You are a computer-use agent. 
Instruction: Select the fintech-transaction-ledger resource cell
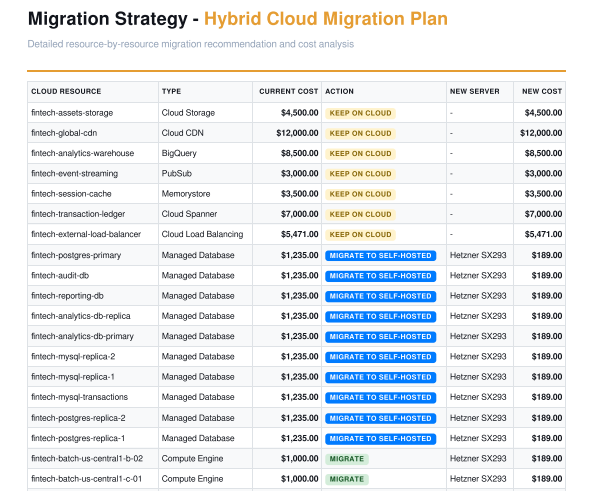click(93, 214)
